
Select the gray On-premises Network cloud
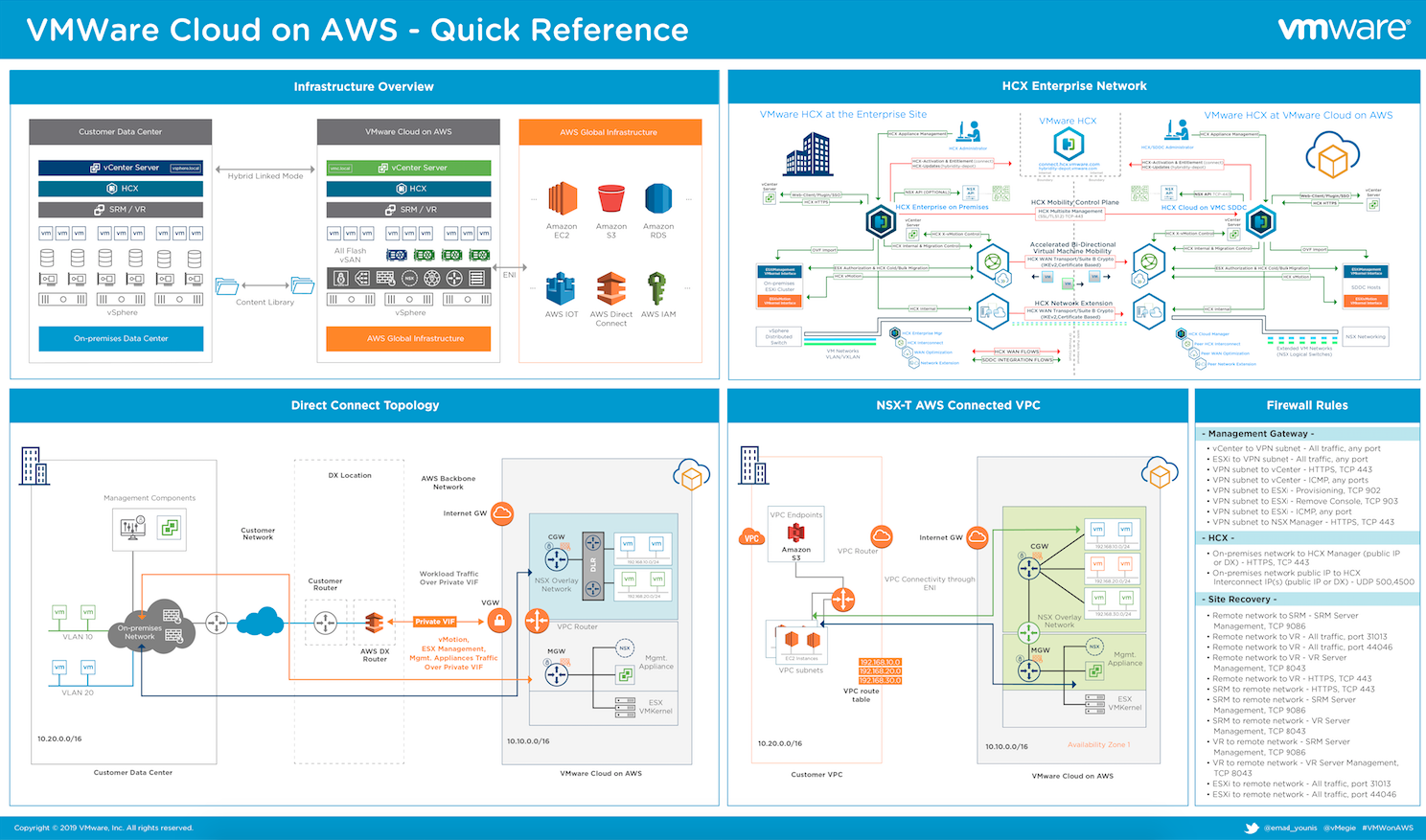pos(149,626)
